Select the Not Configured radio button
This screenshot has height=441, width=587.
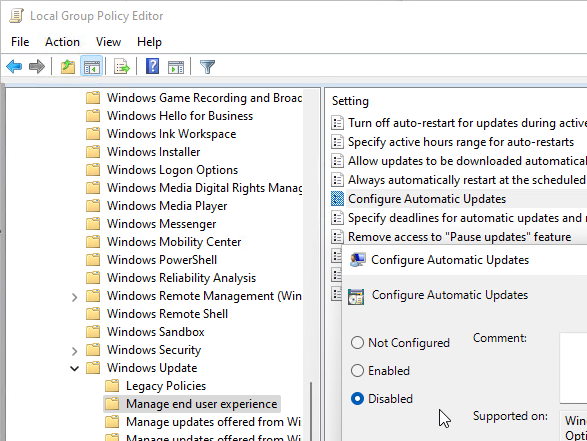point(358,343)
